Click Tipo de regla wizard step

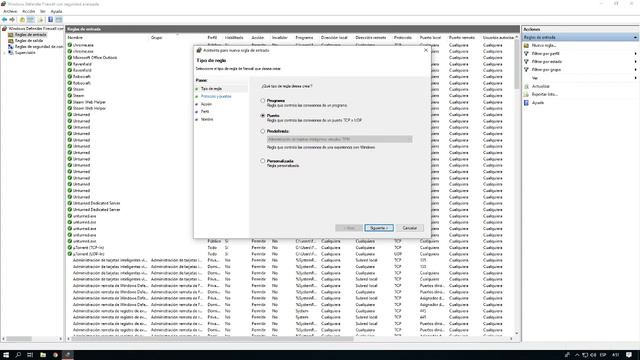[x=211, y=89]
